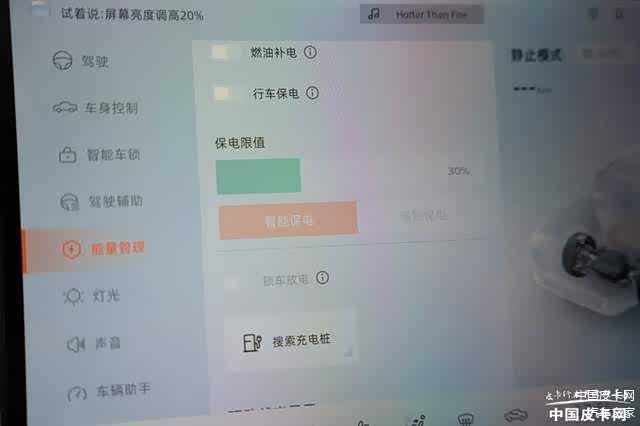Image resolution: width=640 pixels, height=426 pixels.
Task: Choose the orange 智能保电 button
Action: [x=288, y=220]
